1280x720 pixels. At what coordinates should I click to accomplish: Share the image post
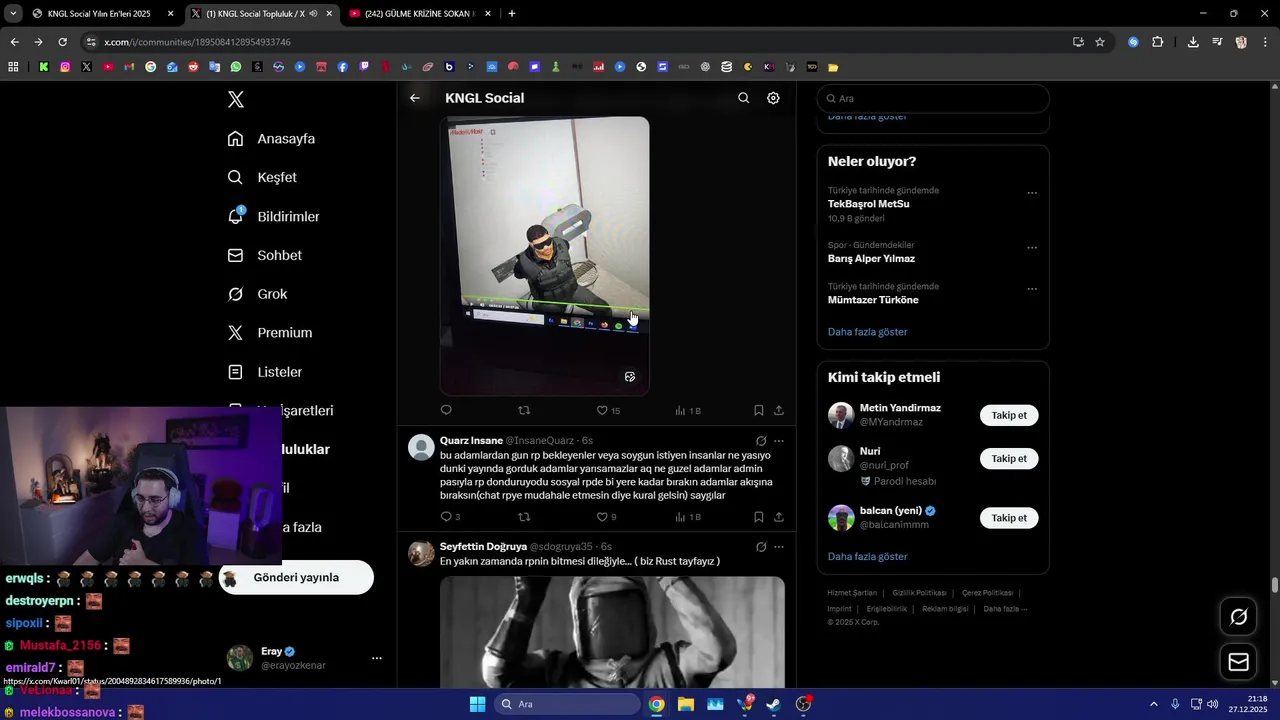[779, 410]
